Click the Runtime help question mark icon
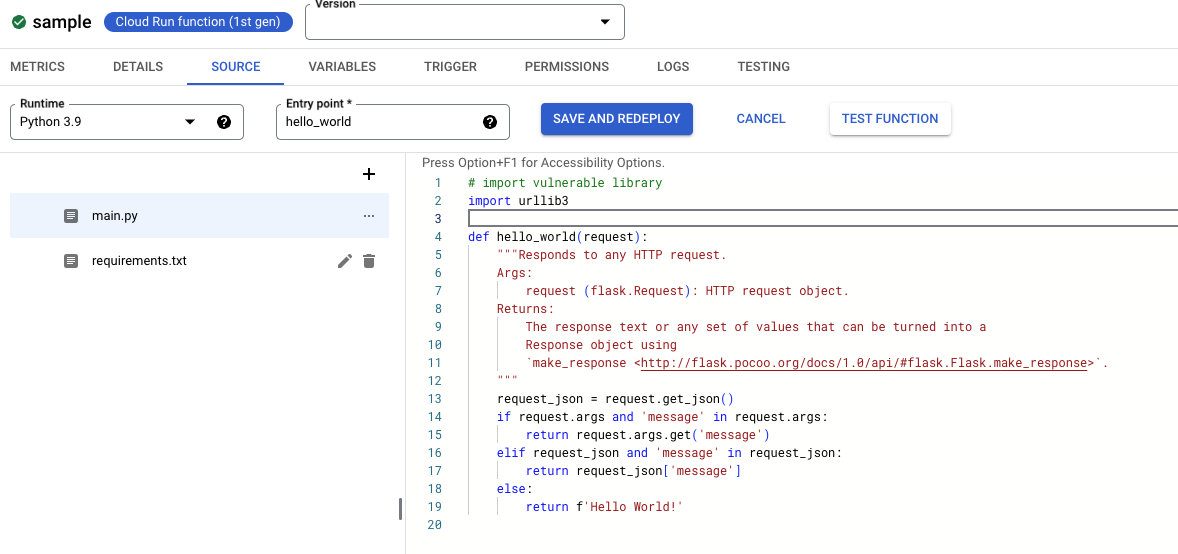 coord(224,122)
